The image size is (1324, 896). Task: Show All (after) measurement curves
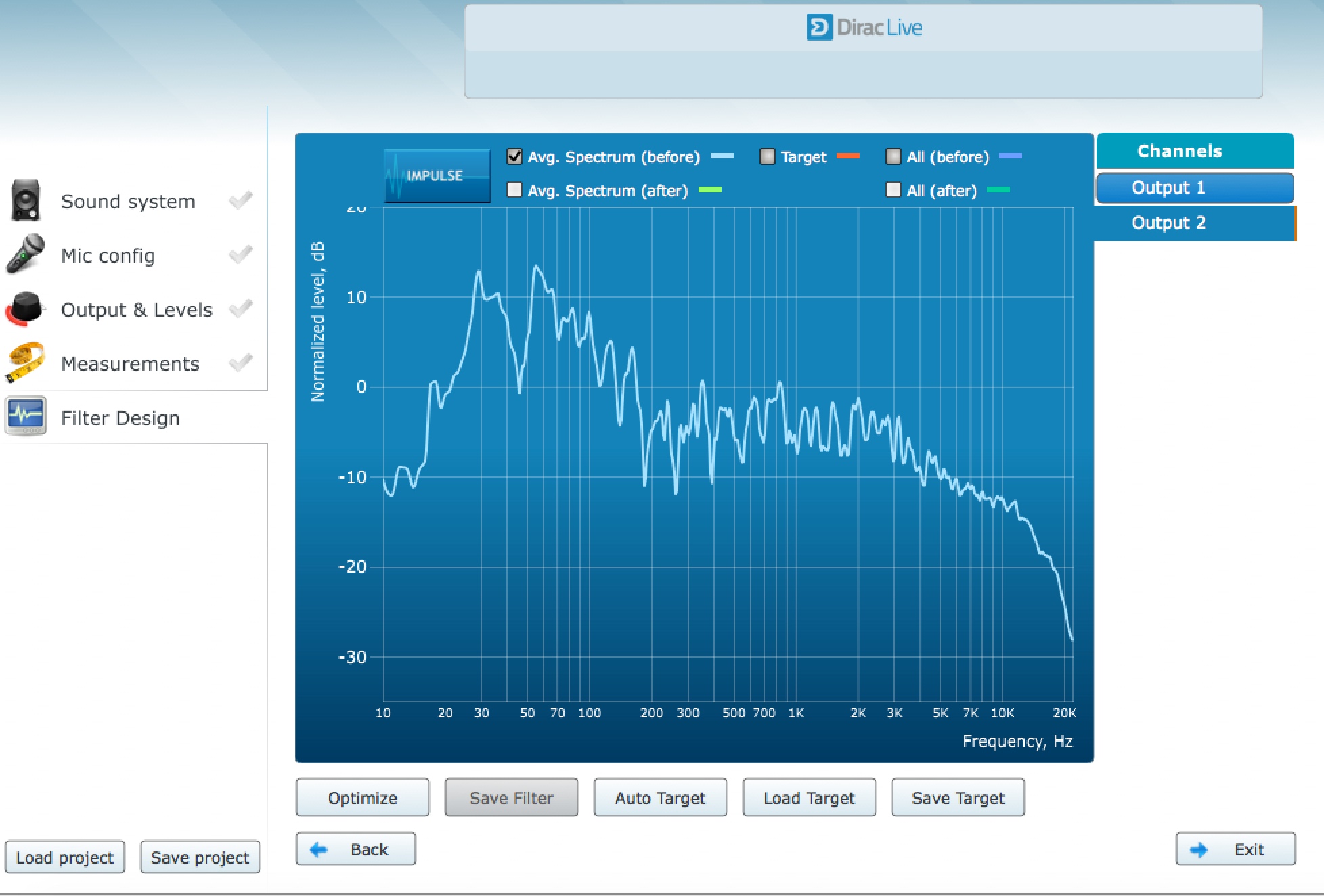coord(893,190)
